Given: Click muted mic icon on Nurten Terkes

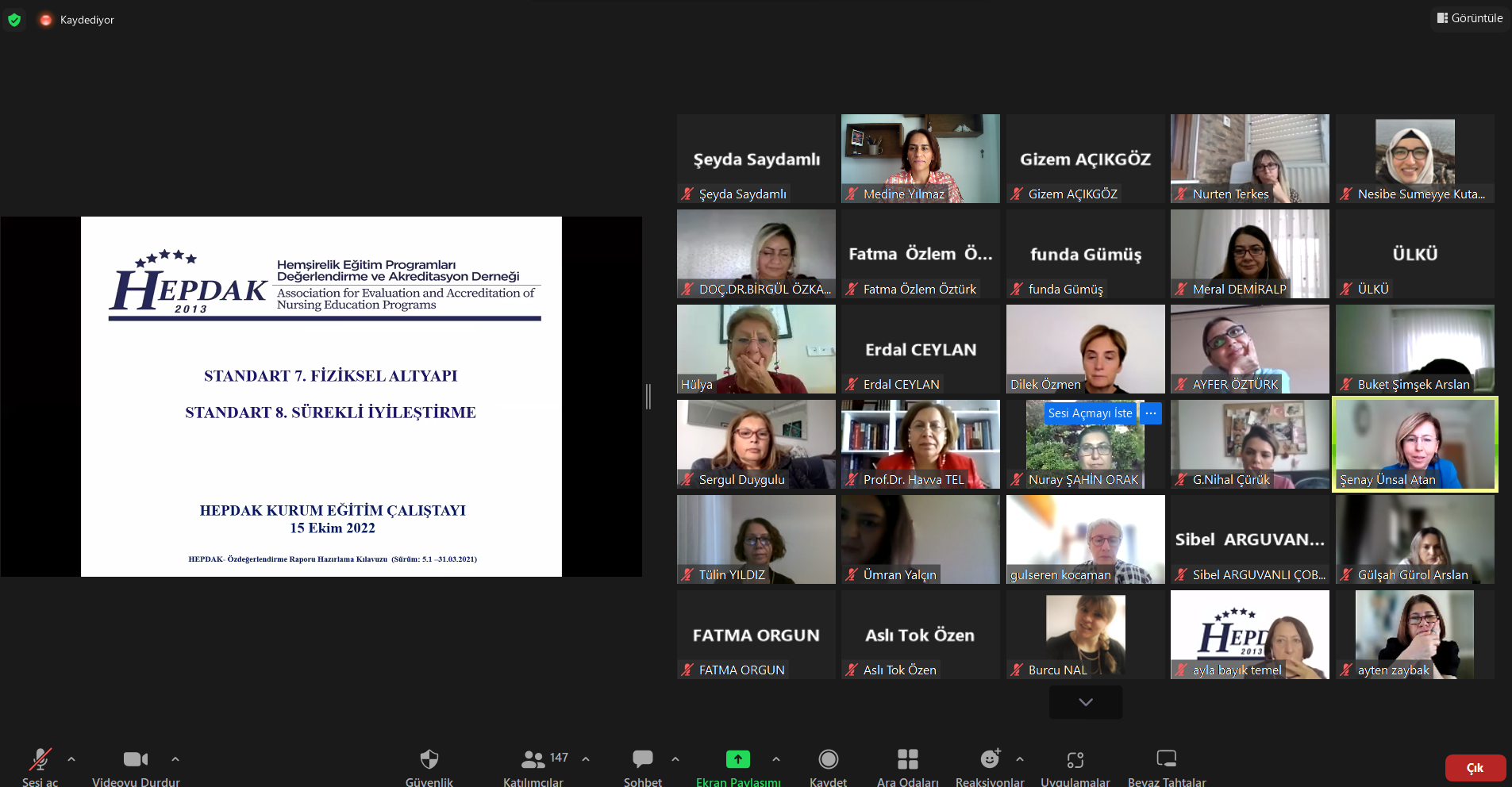Looking at the screenshot, I should click(x=1182, y=194).
